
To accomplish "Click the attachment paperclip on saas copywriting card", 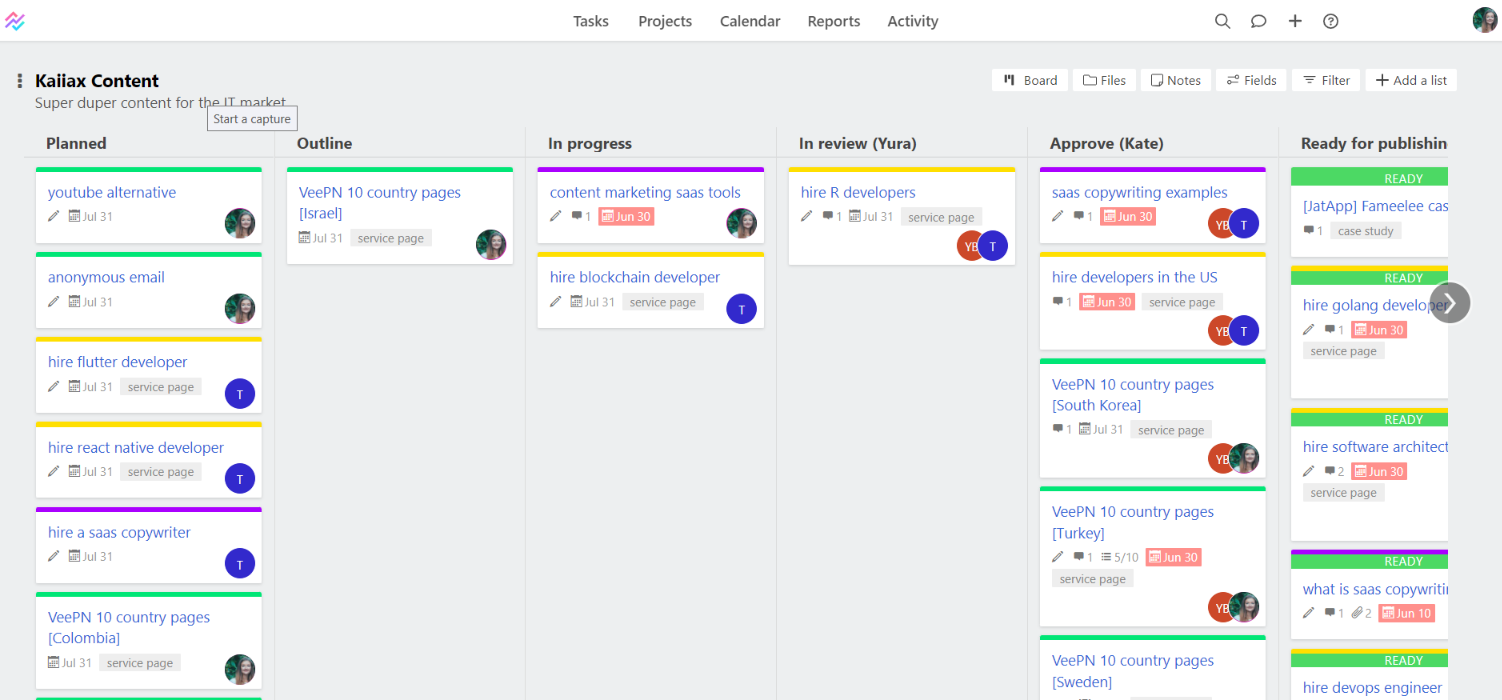I will [1358, 613].
